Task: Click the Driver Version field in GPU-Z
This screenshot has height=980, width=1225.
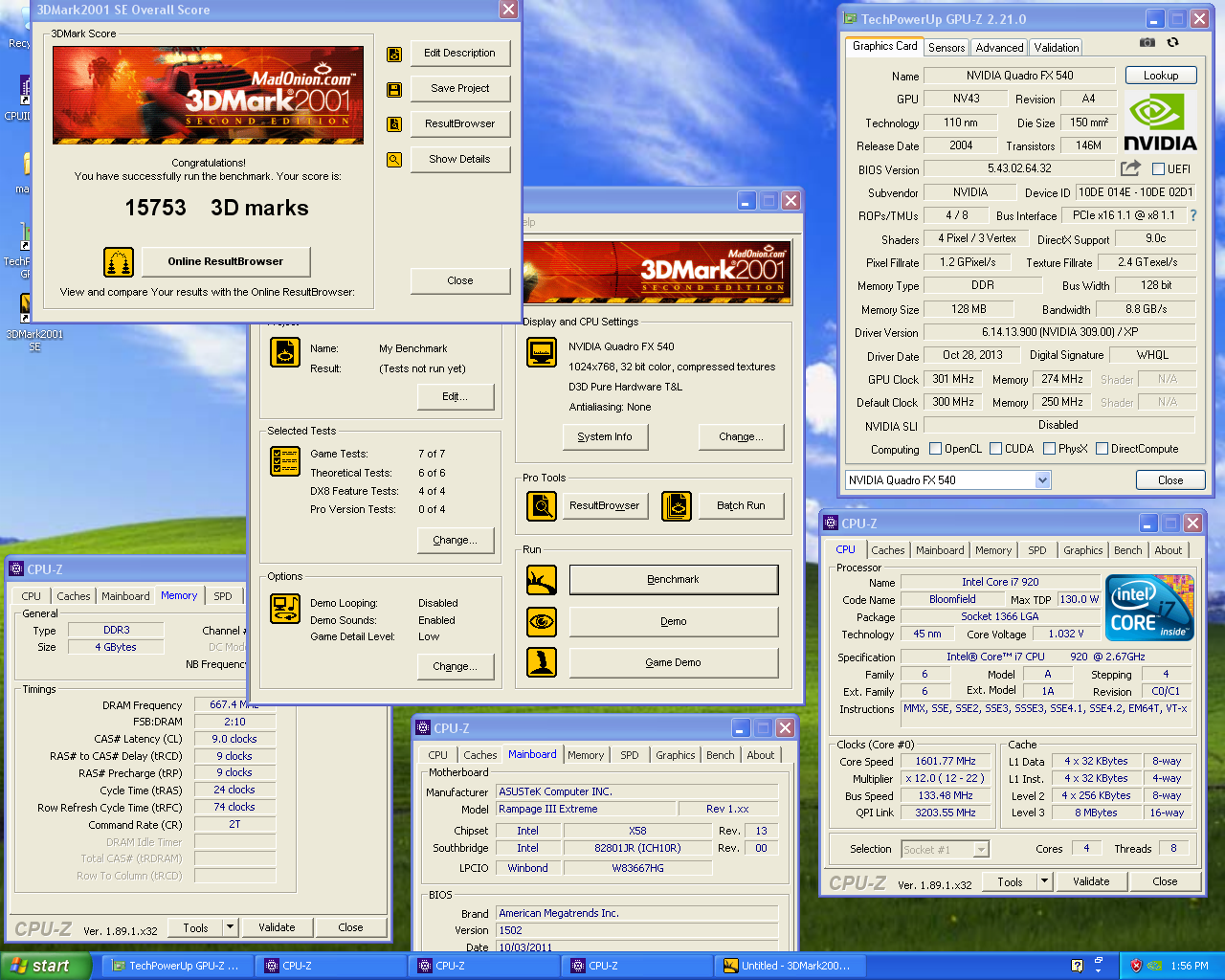Action: tap(1060, 332)
